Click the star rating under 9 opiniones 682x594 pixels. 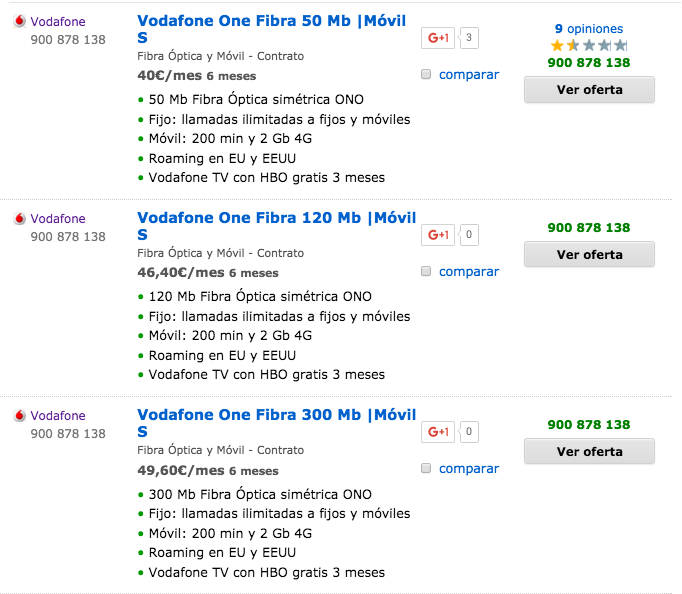(x=589, y=46)
